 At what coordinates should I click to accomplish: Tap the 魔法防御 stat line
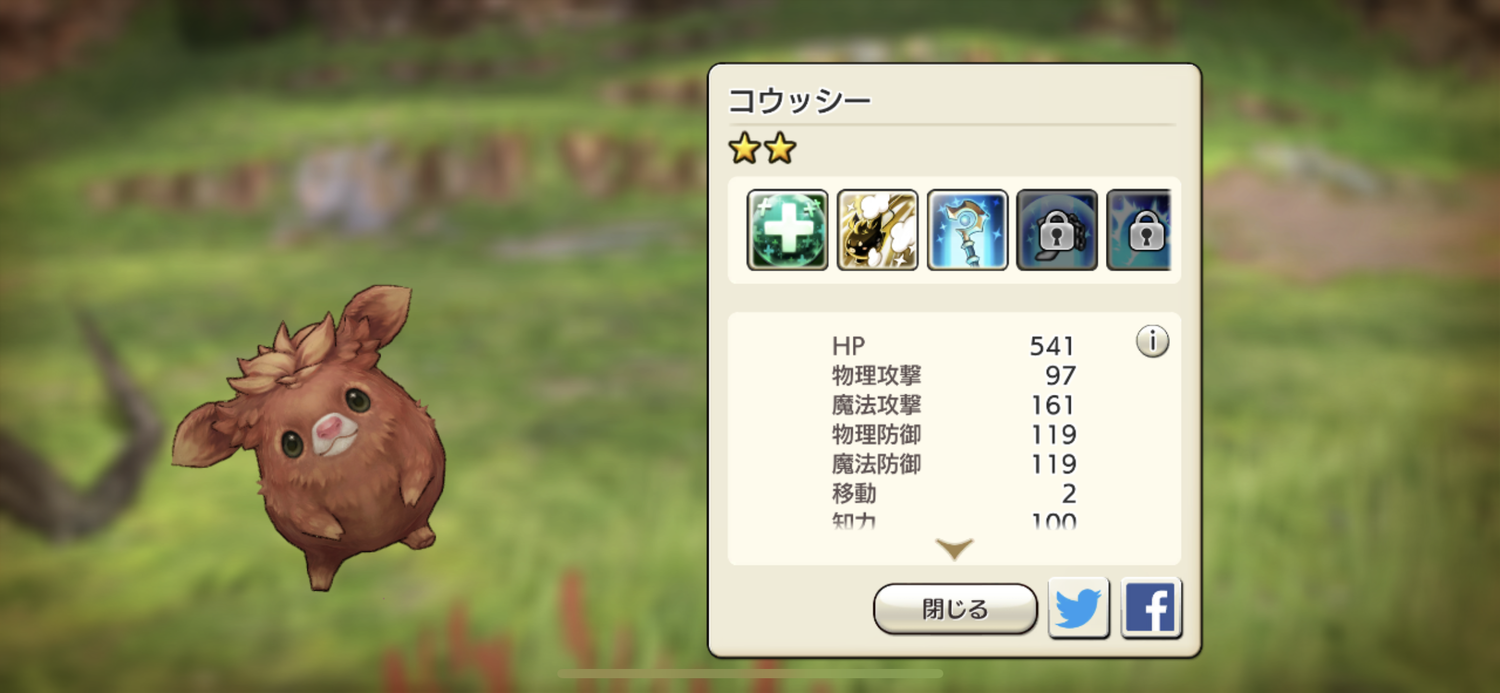click(954, 464)
